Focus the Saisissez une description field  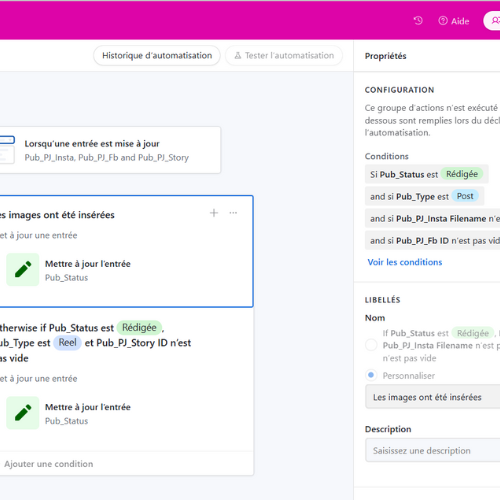(433, 450)
